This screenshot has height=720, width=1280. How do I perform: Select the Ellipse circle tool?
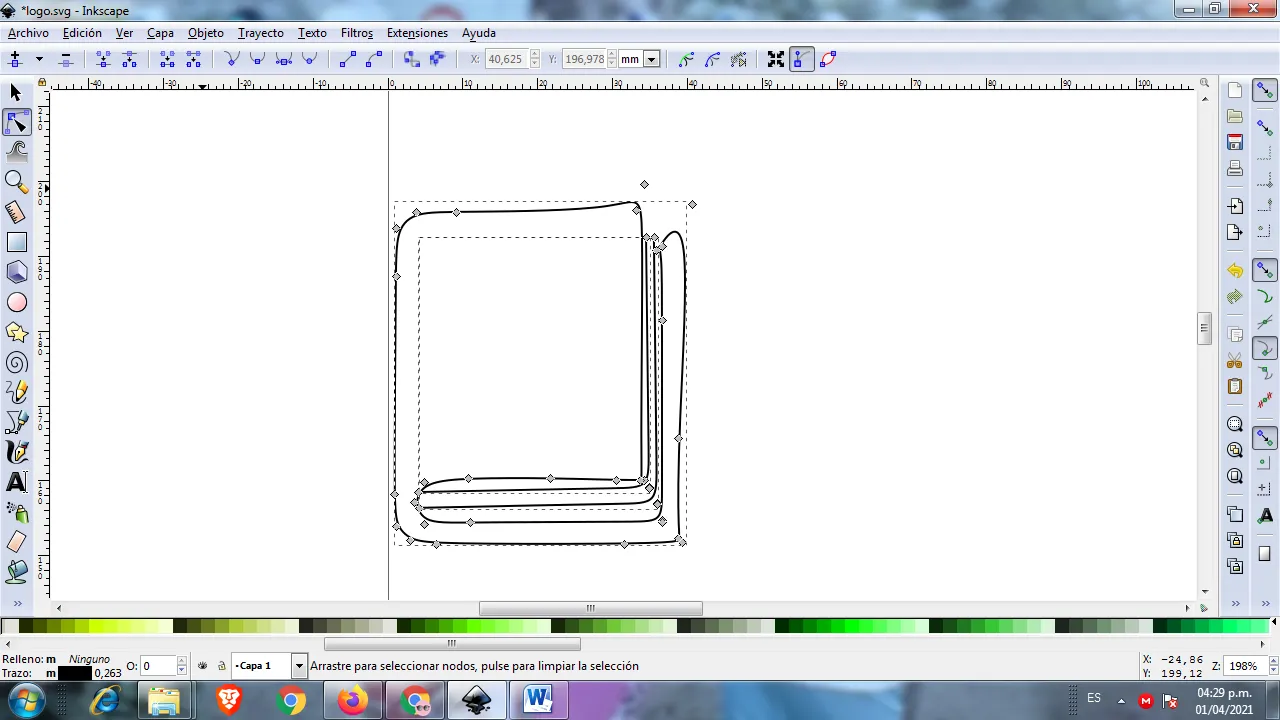coord(16,302)
